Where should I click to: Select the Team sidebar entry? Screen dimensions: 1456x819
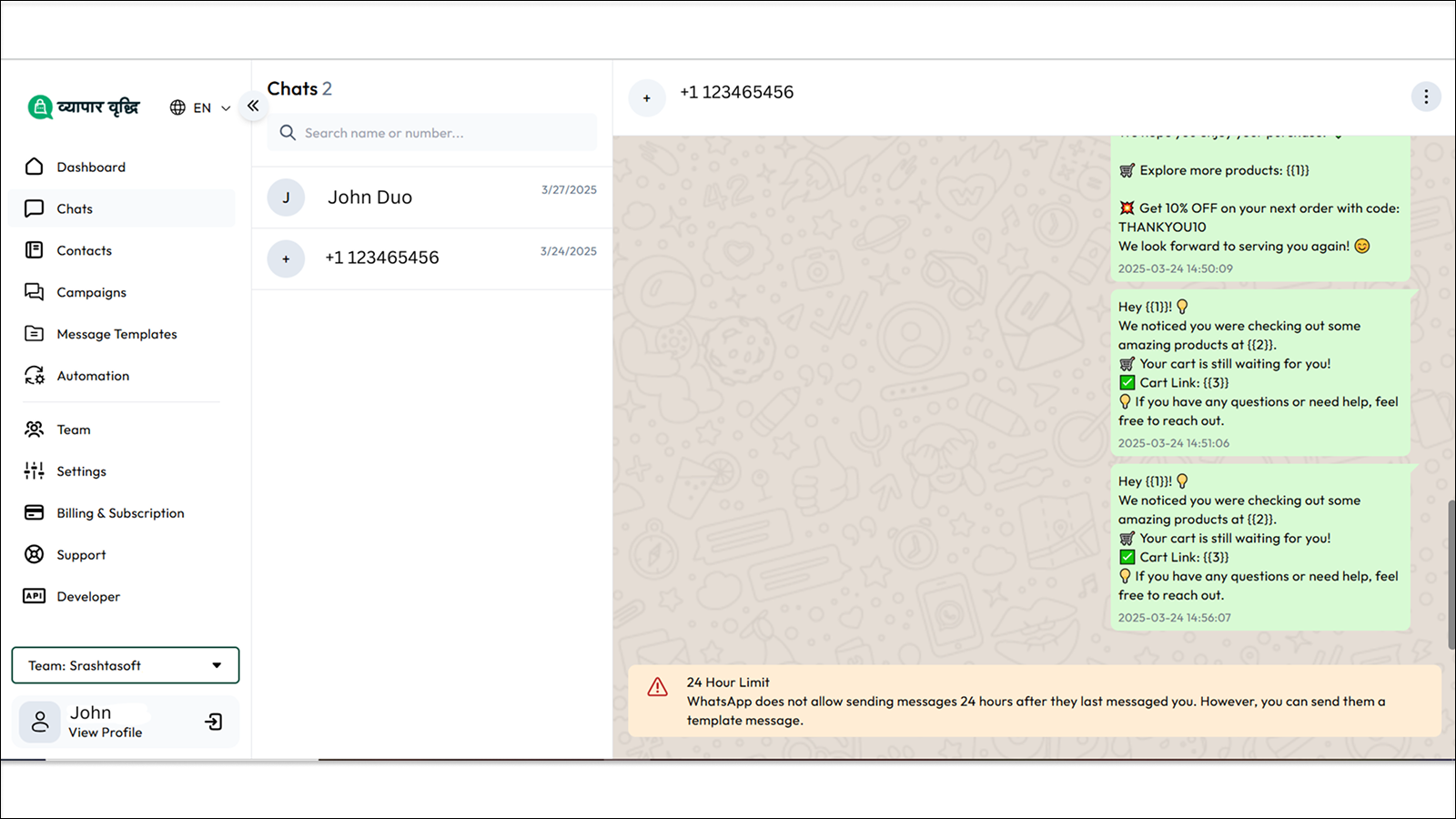click(74, 429)
